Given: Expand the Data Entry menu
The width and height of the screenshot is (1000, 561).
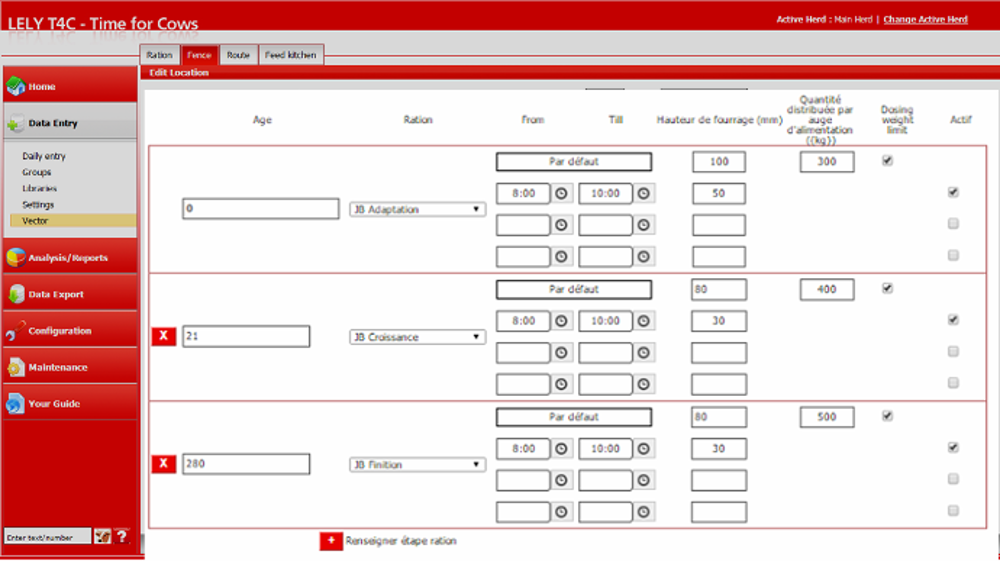Looking at the screenshot, I should 70,122.
